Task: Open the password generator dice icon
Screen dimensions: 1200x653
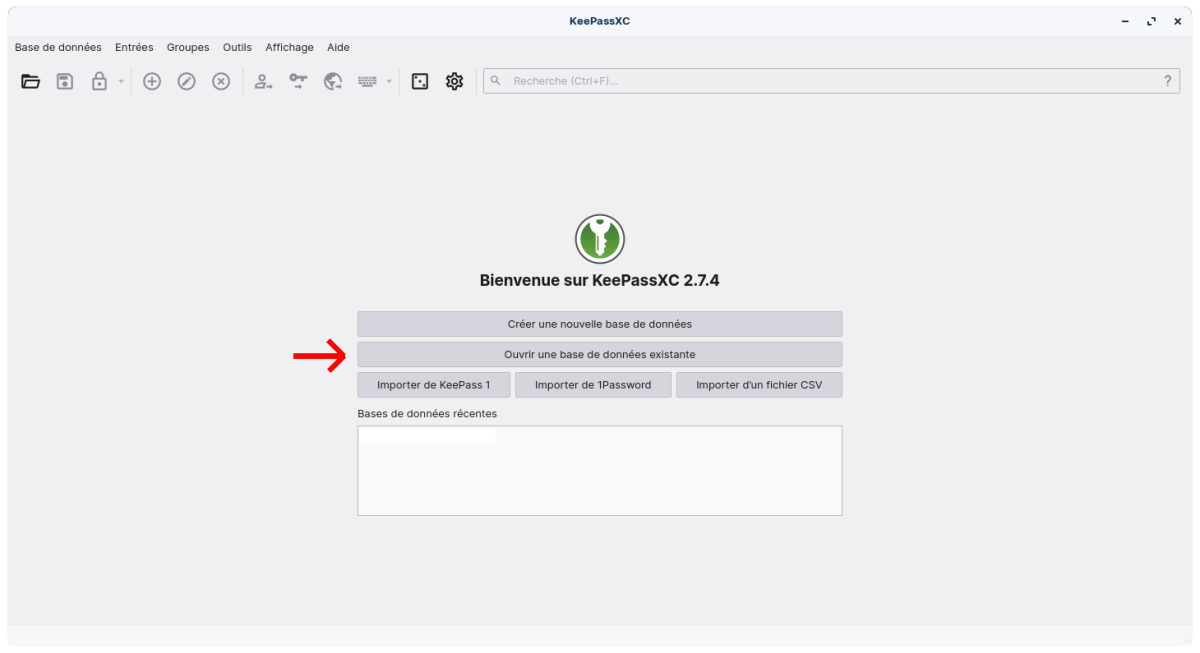Action: pos(420,82)
